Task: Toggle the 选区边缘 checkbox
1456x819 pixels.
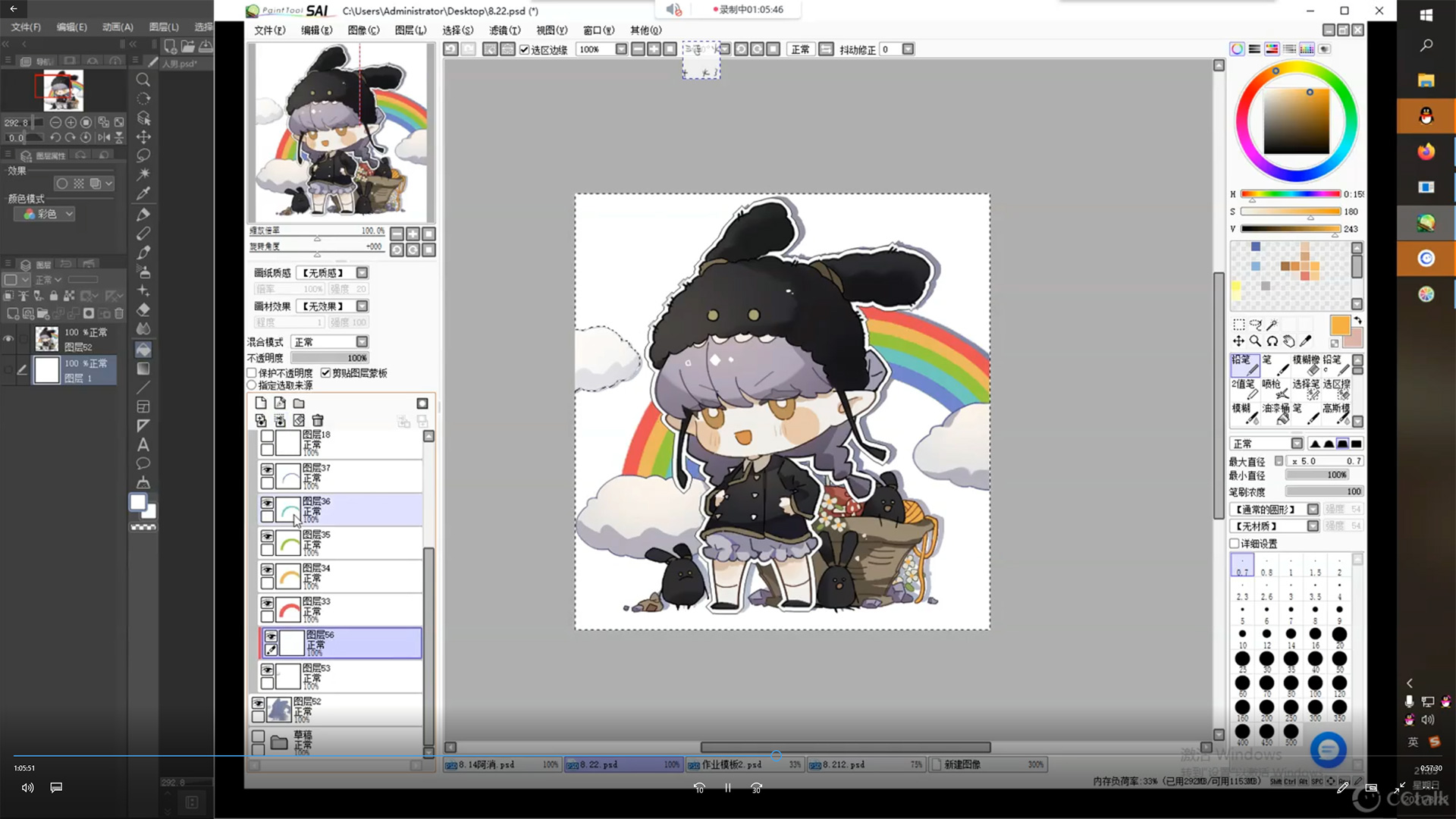Action: pyautogui.click(x=524, y=50)
